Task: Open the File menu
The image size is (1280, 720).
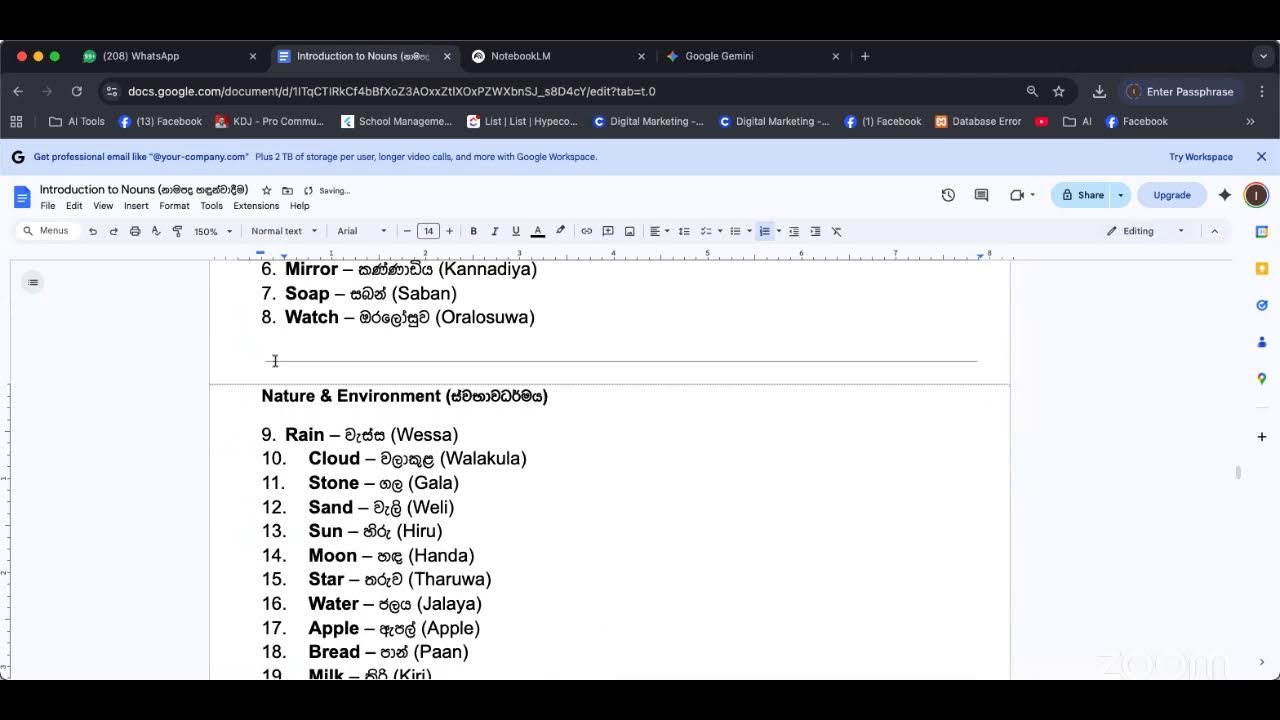Action: coord(47,206)
